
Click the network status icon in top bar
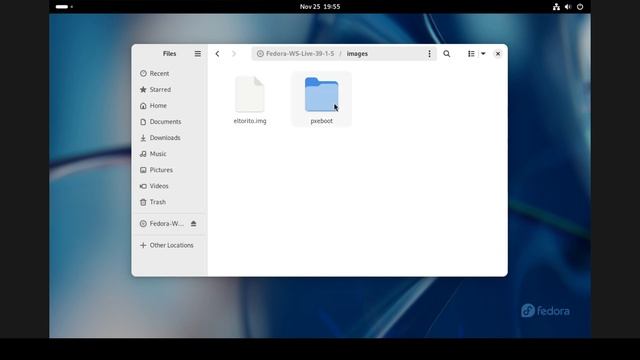click(556, 7)
